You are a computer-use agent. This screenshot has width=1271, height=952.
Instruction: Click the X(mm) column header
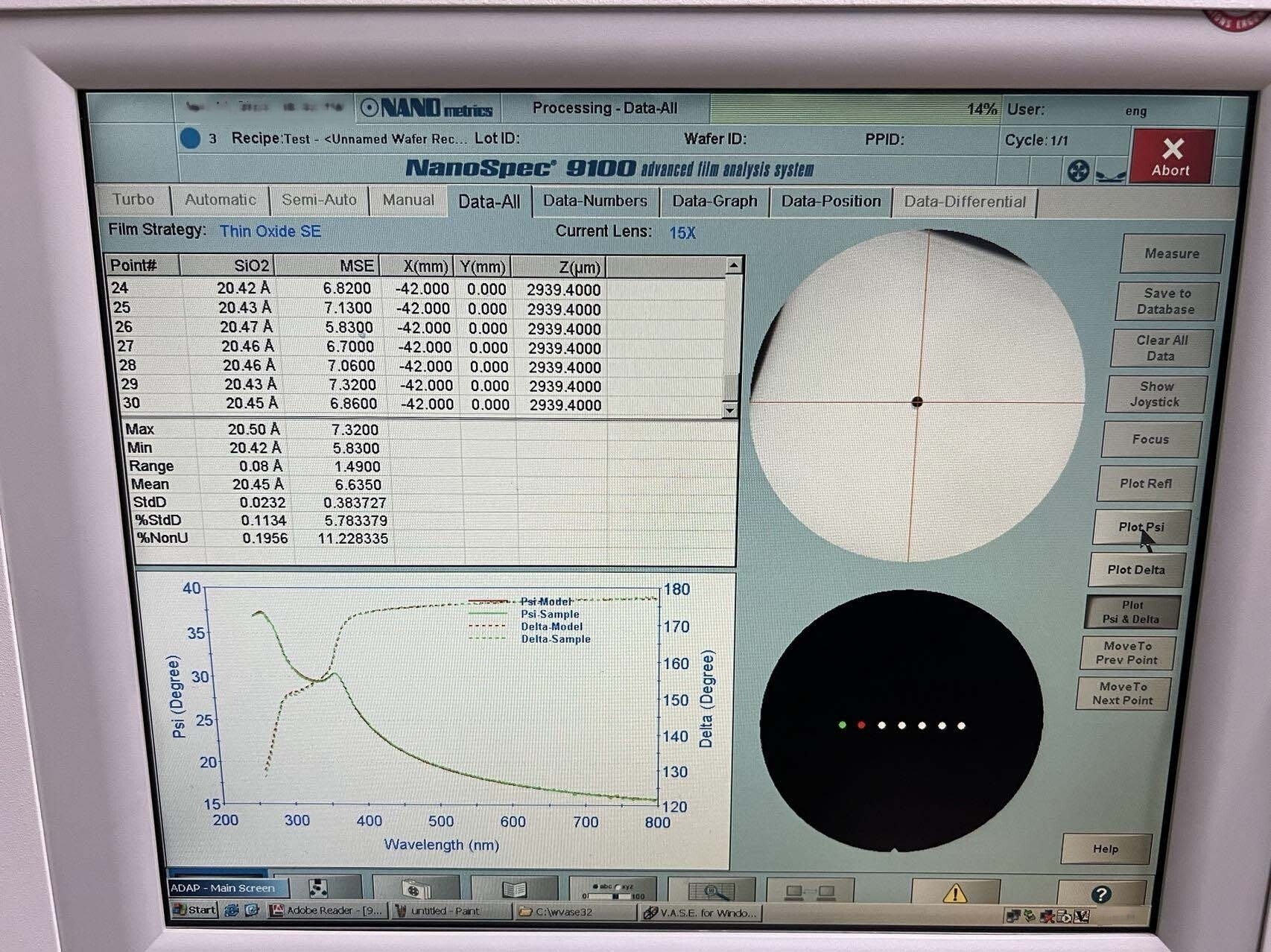(x=416, y=267)
